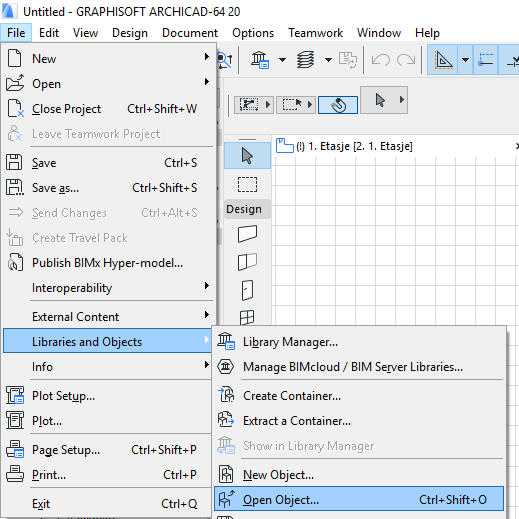Click the Redo arrow icon
519x519 pixels.
tap(406, 60)
